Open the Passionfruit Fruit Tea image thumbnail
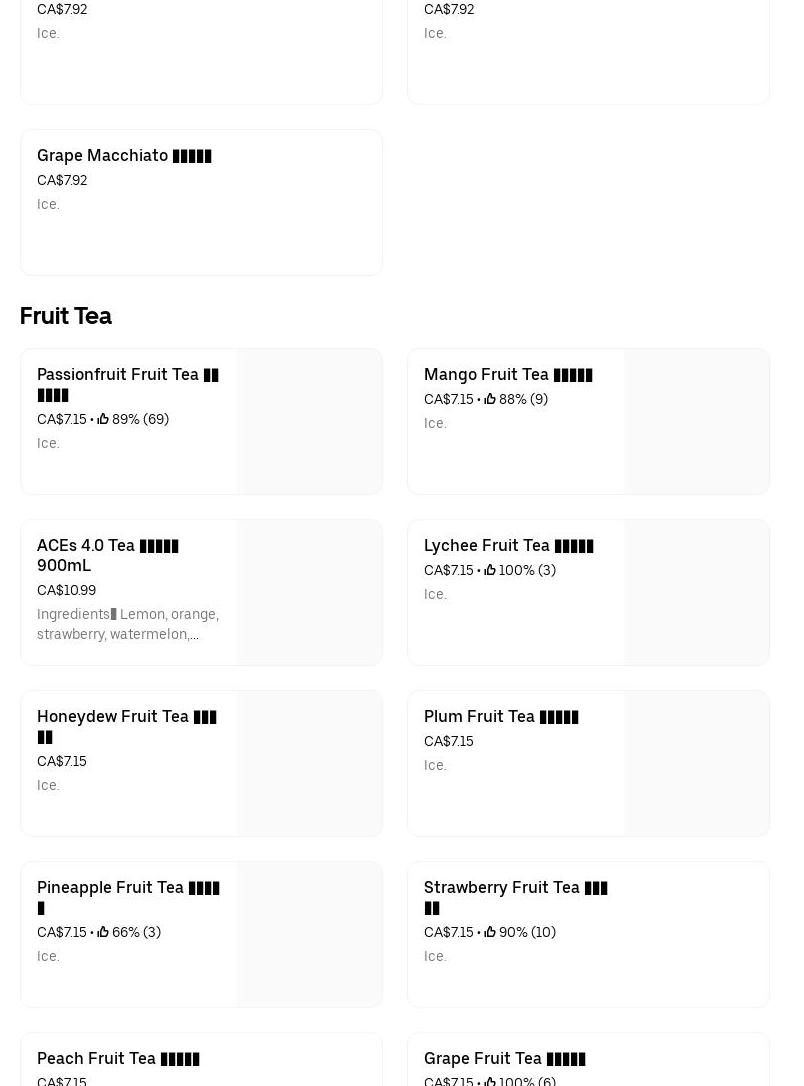The image size is (804, 1086). point(309,421)
